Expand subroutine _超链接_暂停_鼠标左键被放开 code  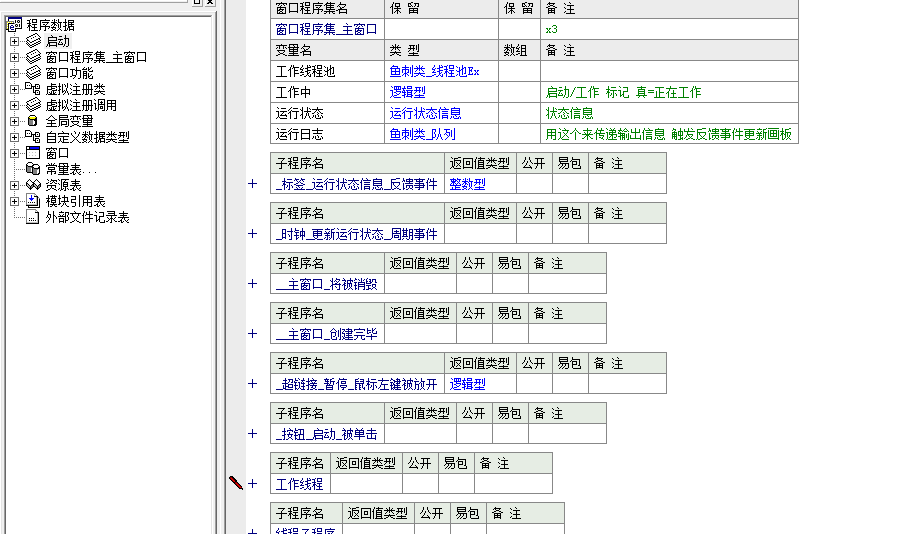point(252,384)
